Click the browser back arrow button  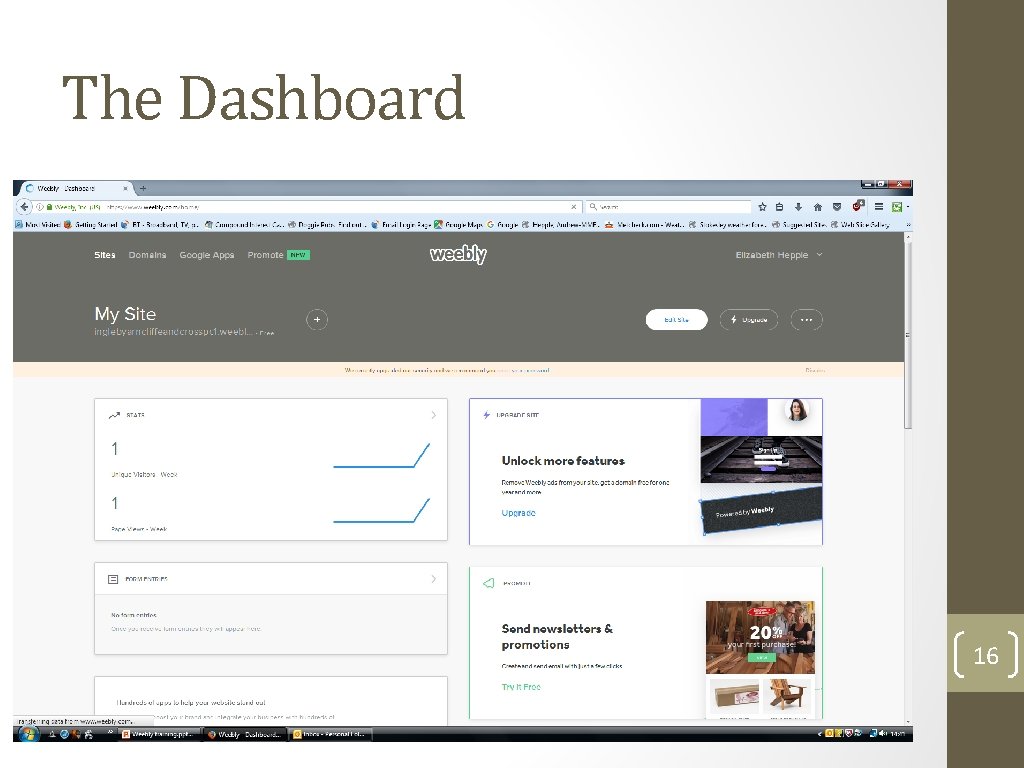24,207
